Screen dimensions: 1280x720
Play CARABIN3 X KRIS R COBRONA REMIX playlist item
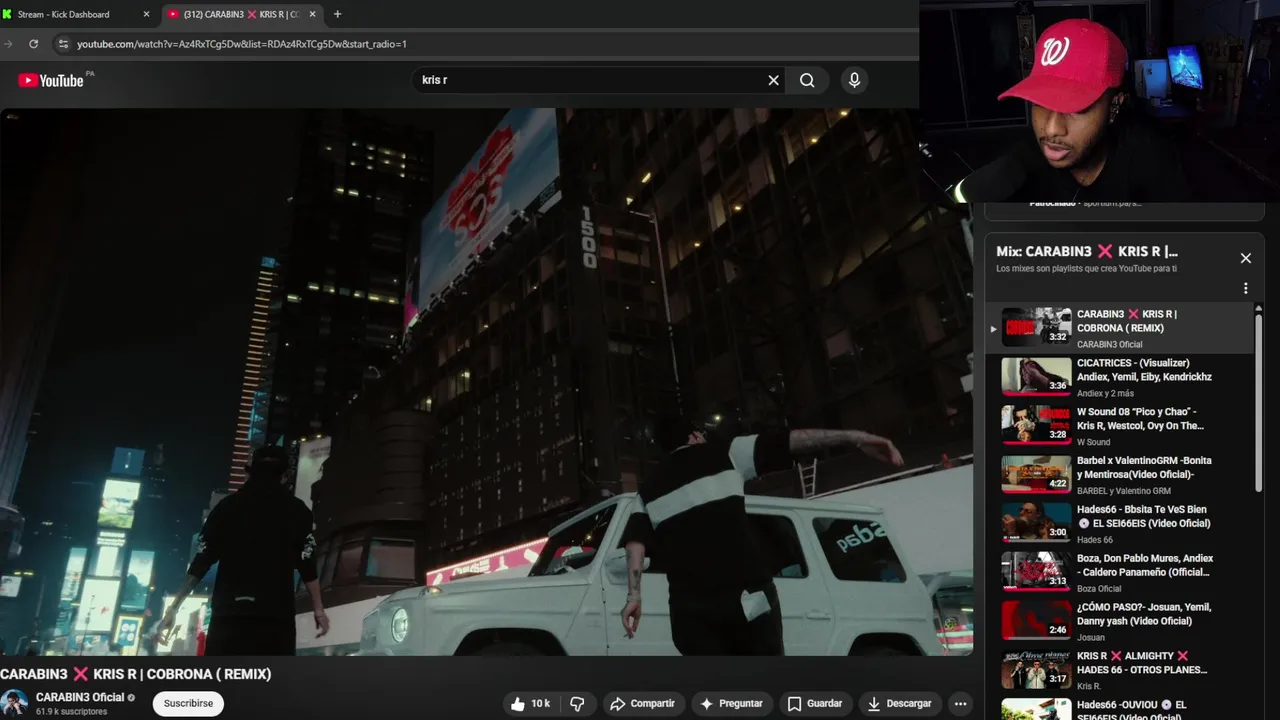[x=1120, y=328]
